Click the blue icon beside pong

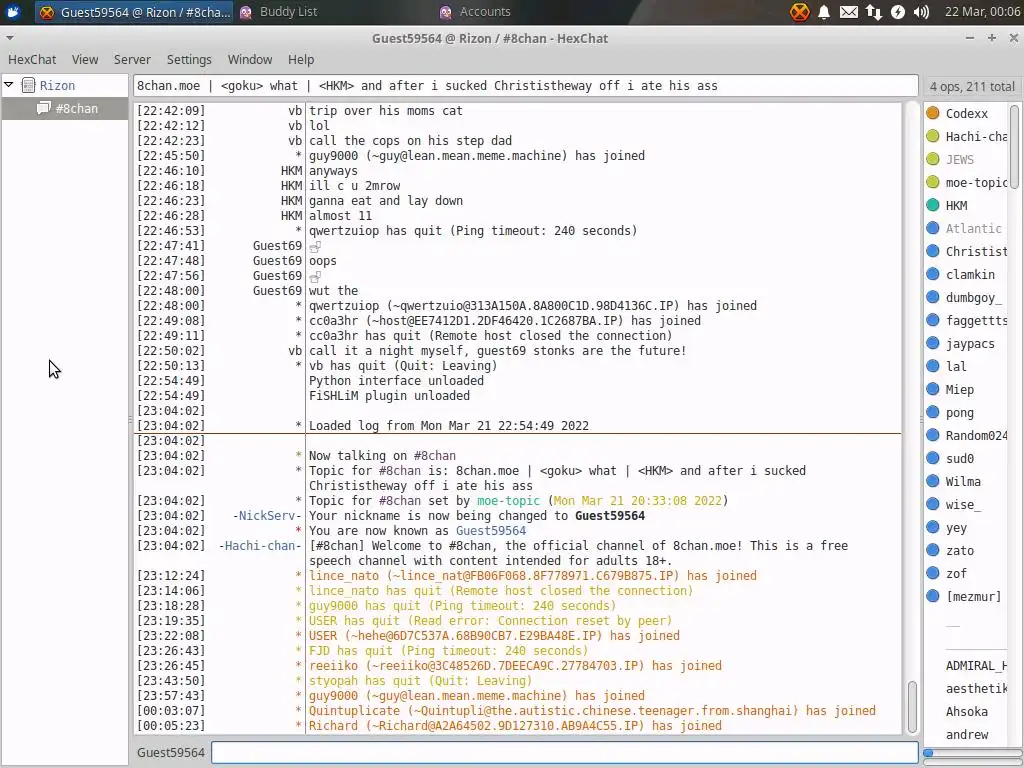933,412
